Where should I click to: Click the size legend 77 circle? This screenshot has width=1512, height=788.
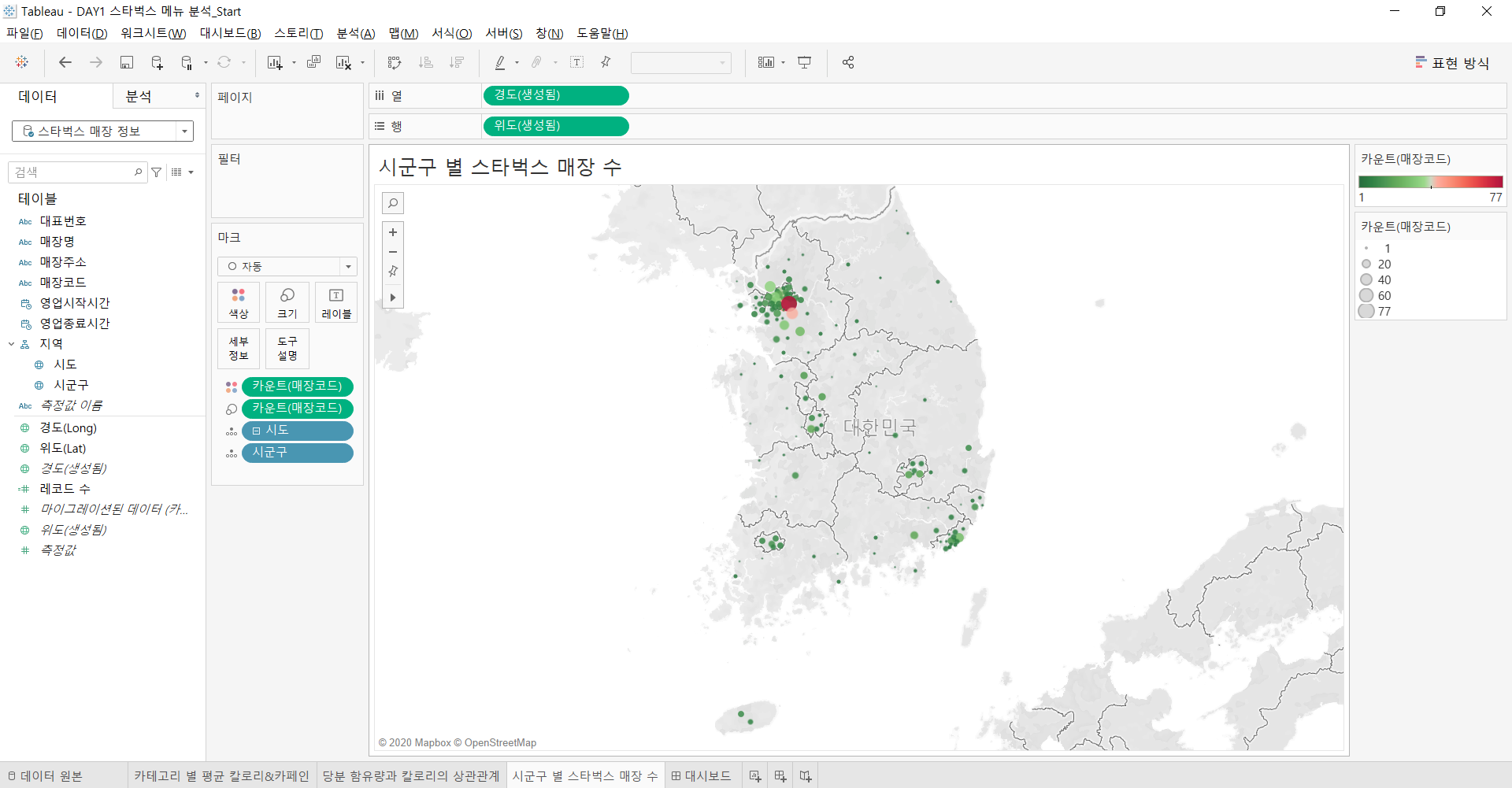1366,312
